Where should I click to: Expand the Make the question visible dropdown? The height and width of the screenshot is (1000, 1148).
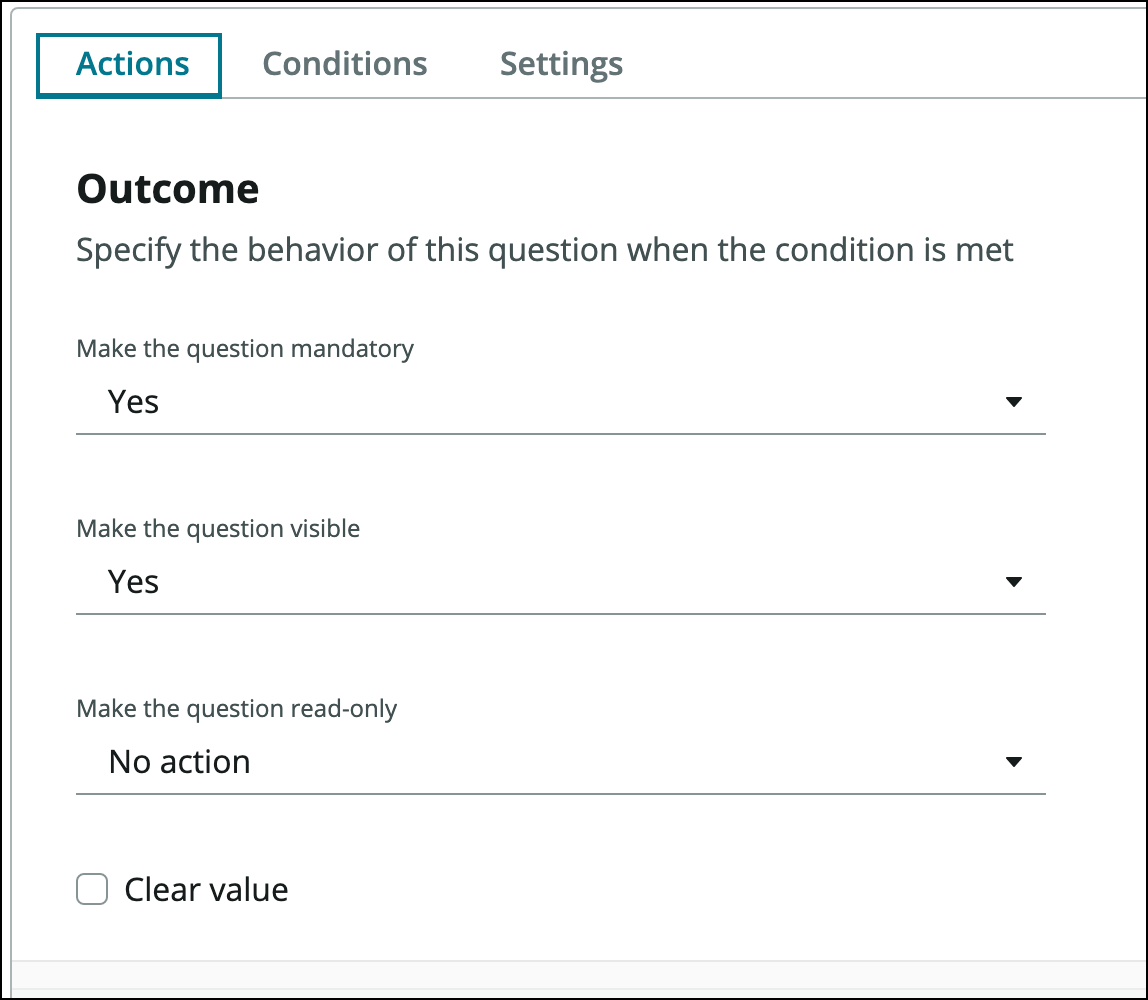pos(560,582)
